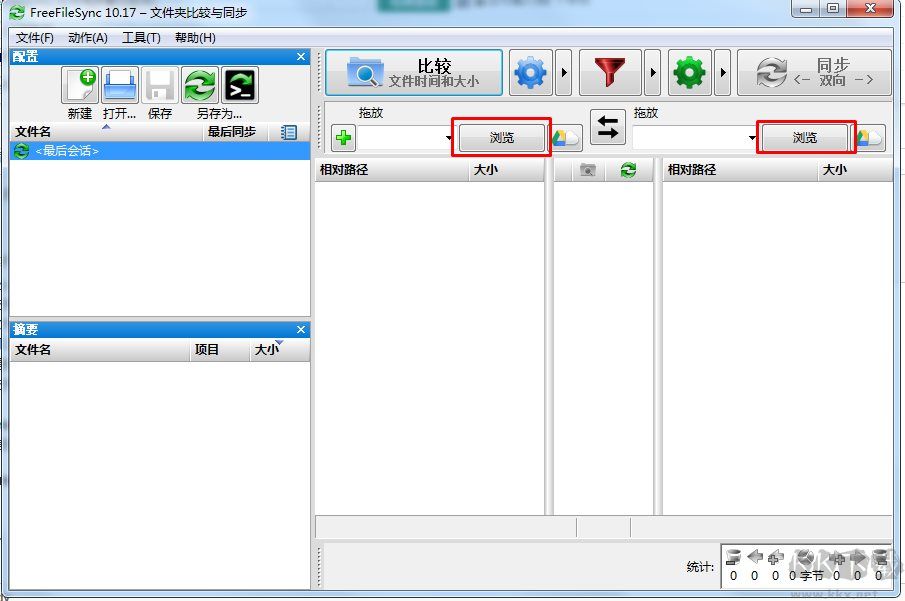Expand the arrow next to filter funnel
Screen dimensions: 905x601
653,73
